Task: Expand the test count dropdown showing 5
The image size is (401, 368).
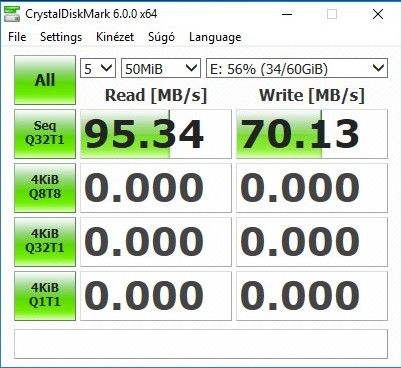Action: (x=98, y=68)
